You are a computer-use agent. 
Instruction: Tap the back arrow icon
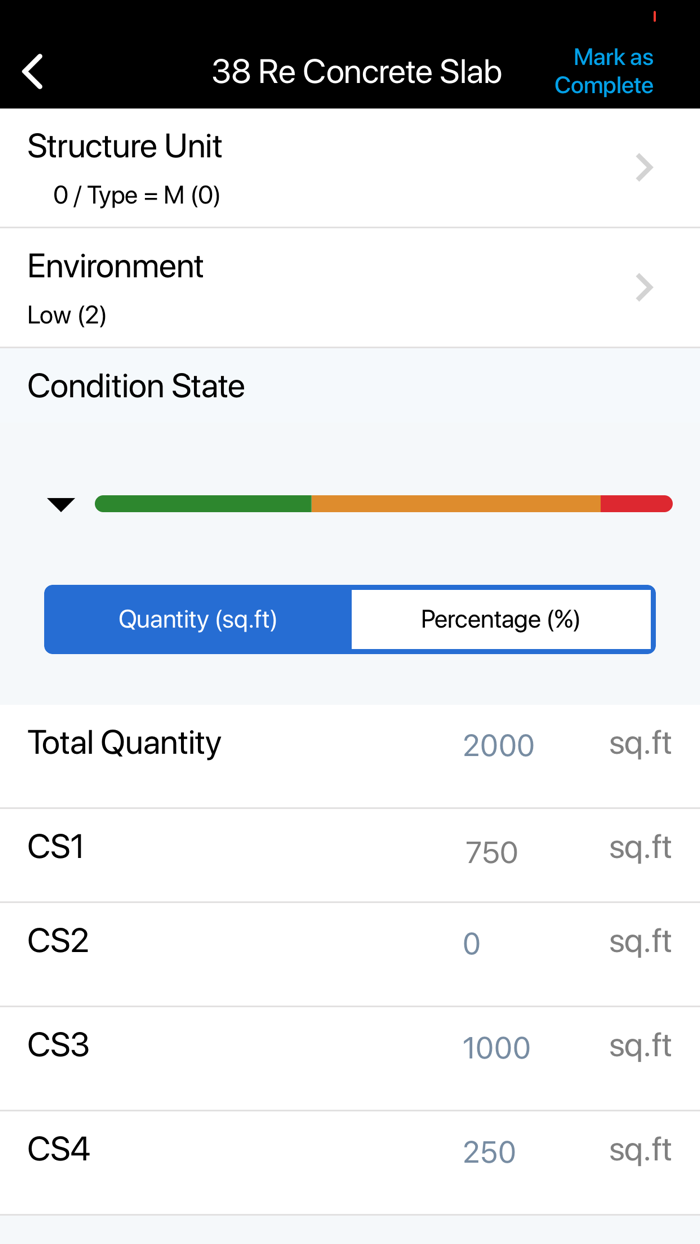(x=33, y=72)
